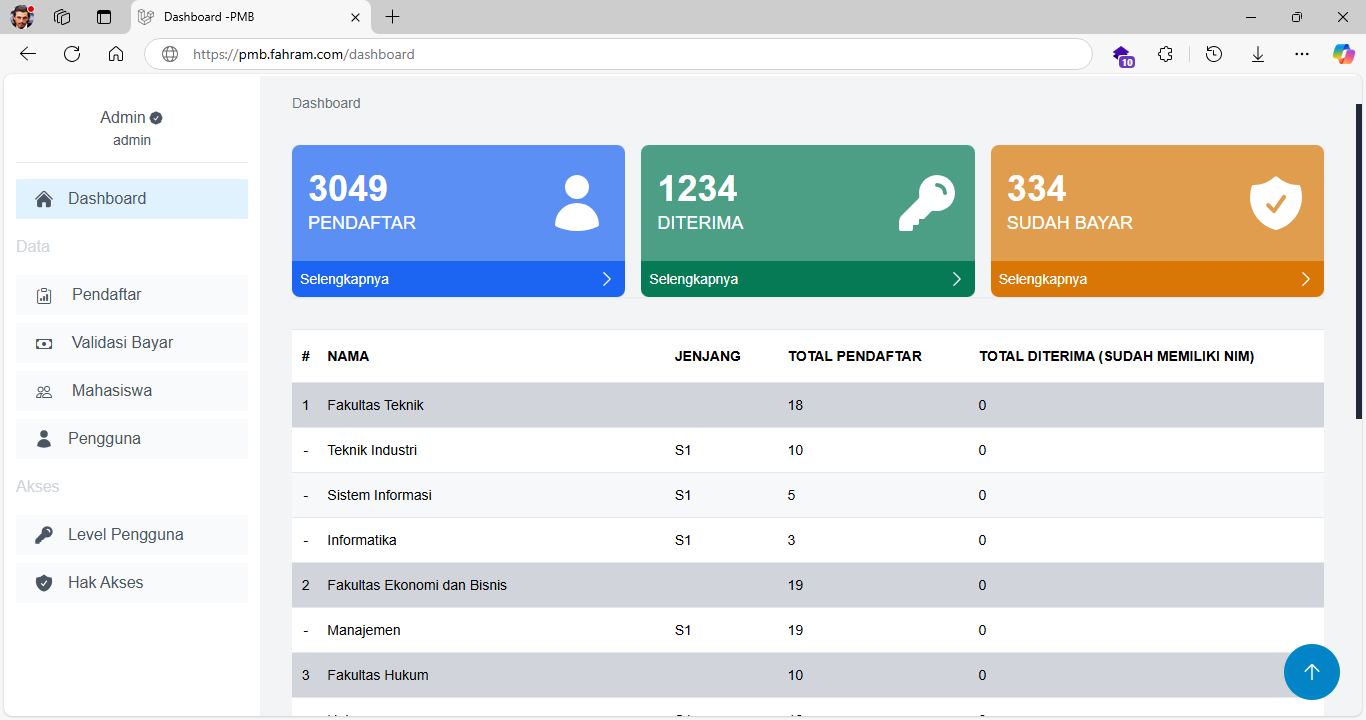Click the user icon on Pendaftar card
This screenshot has width=1366, height=720.
(577, 203)
